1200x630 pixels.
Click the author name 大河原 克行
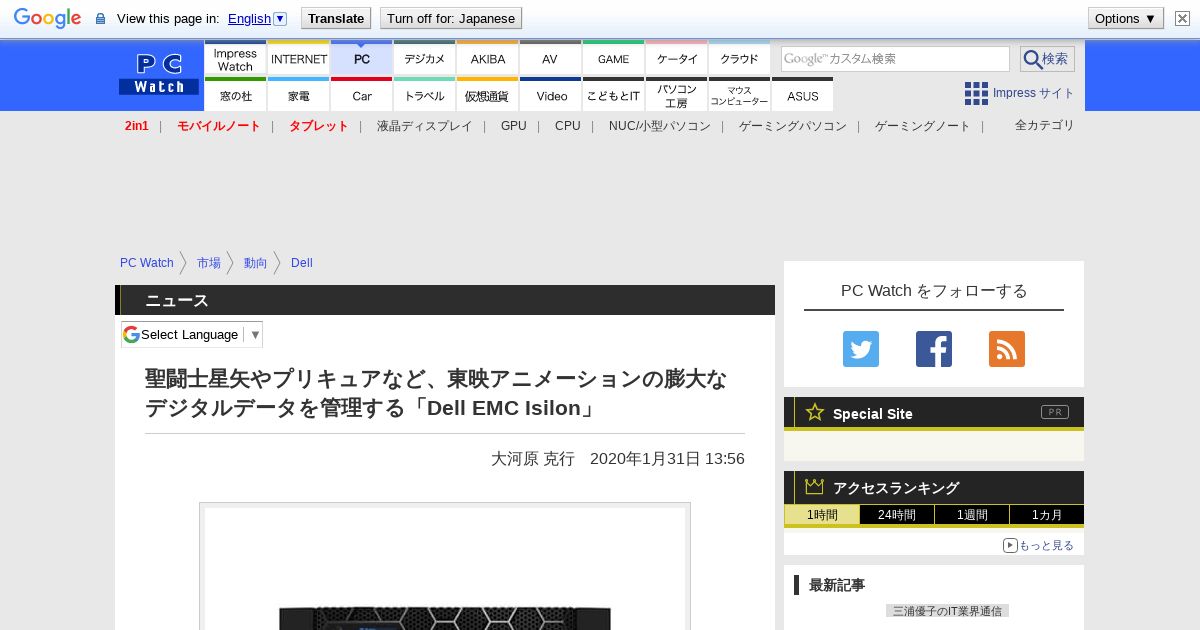[x=533, y=458]
